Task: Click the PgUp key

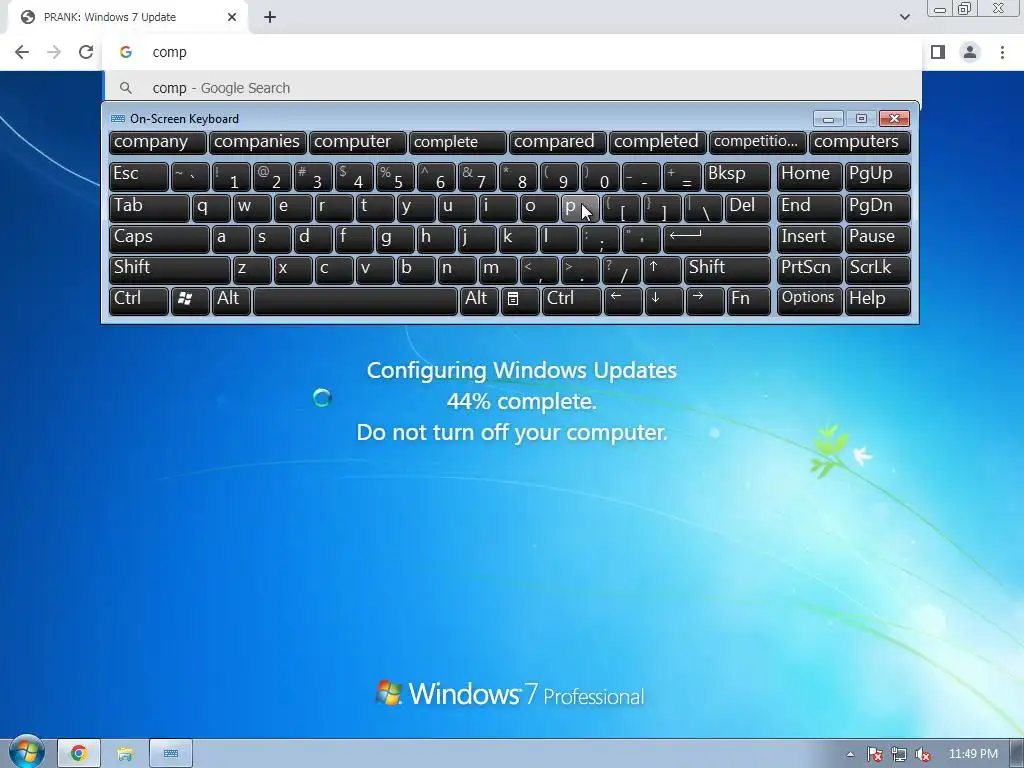Action: [877, 176]
